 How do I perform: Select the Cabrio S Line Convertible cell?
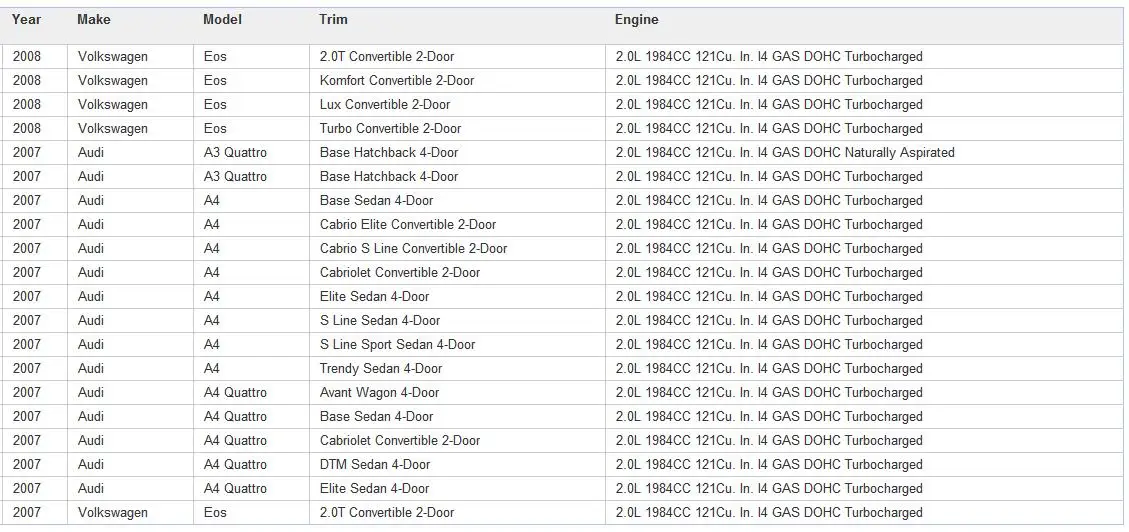[x=413, y=249]
